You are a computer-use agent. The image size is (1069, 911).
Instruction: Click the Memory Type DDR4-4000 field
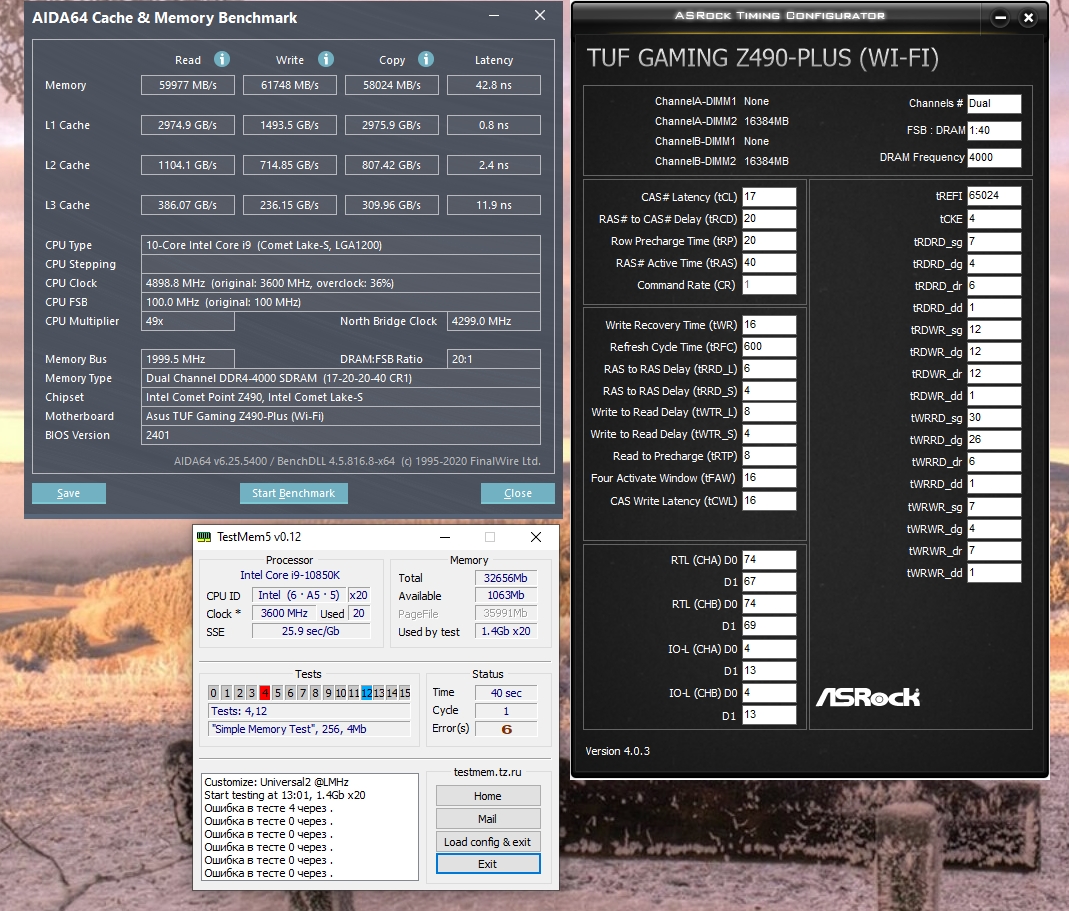click(341, 378)
